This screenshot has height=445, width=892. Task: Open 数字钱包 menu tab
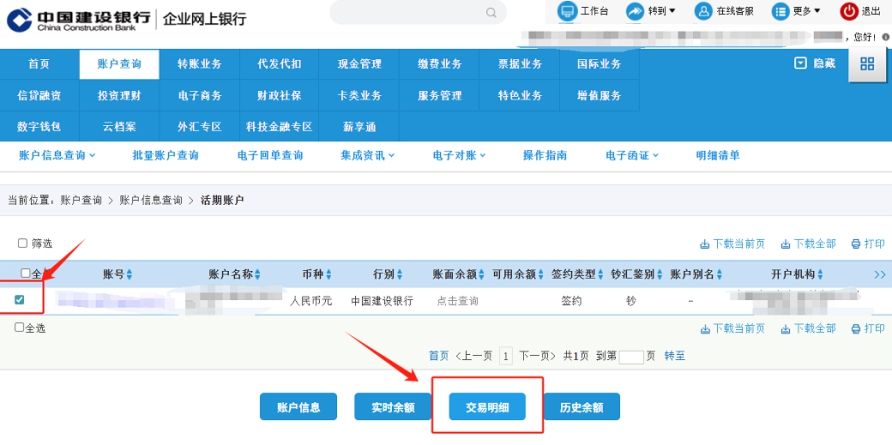coord(39,126)
